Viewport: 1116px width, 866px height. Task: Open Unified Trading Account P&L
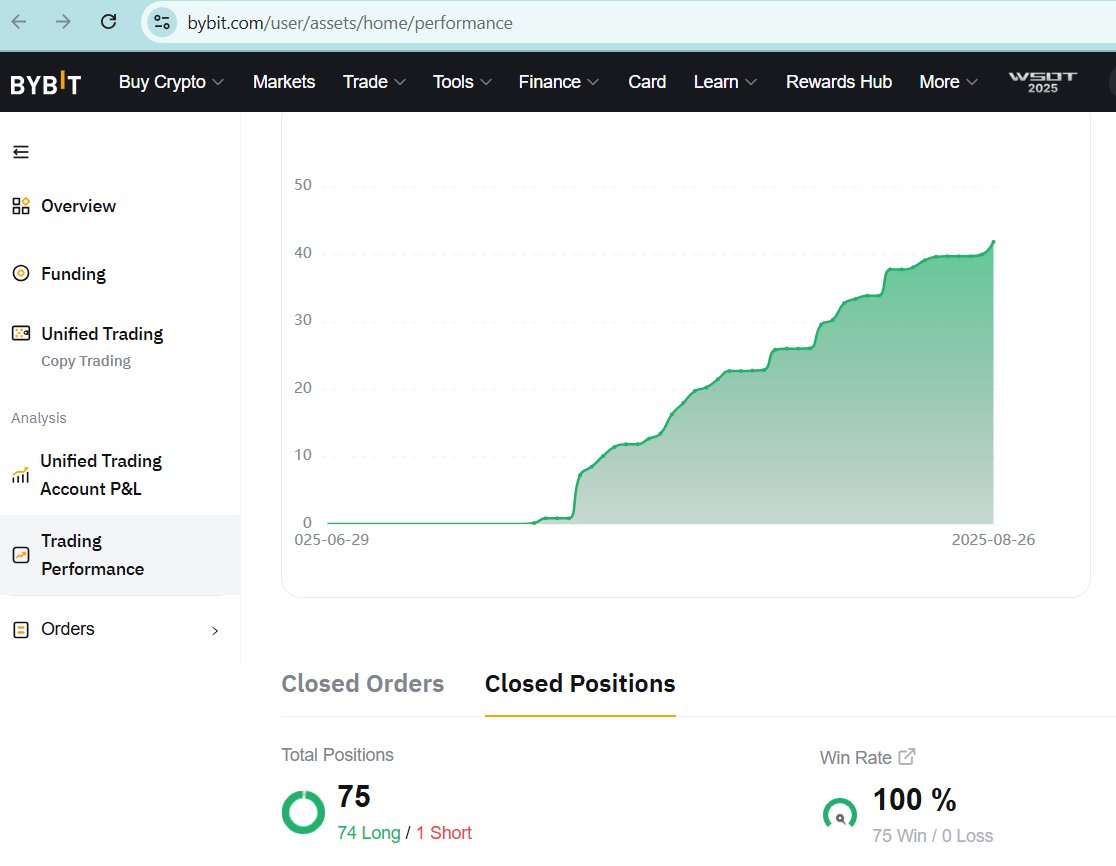(100, 475)
